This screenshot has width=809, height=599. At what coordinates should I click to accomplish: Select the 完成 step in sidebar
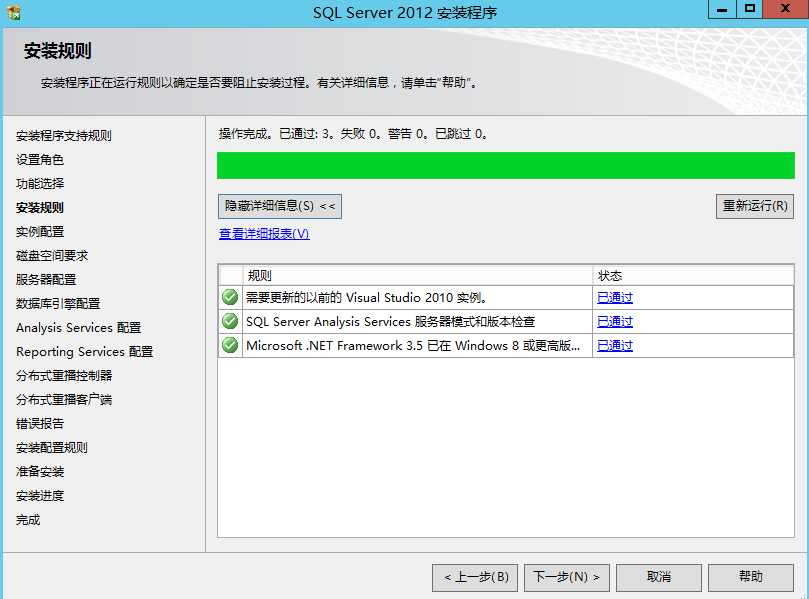click(28, 520)
